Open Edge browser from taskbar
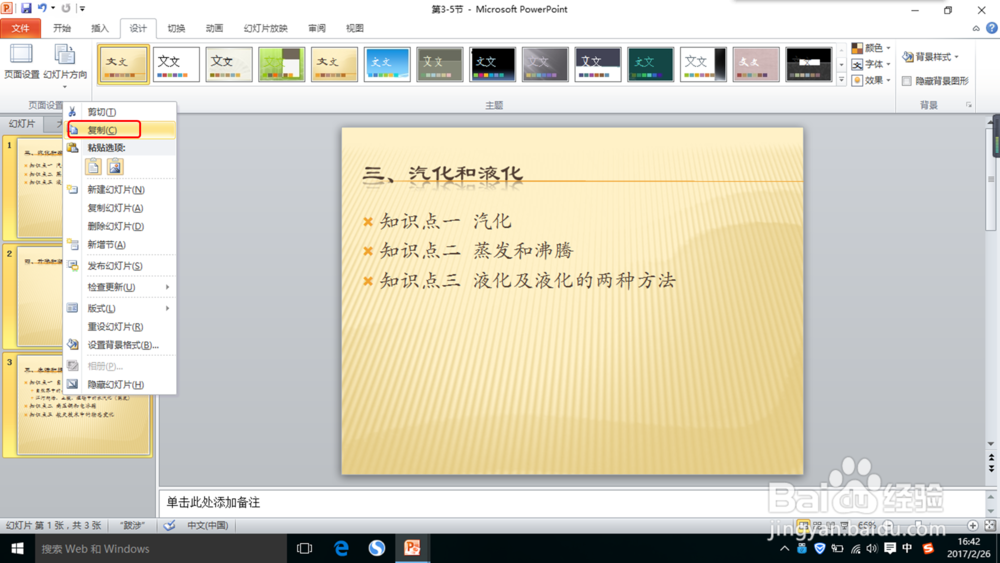Viewport: 1000px width, 563px height. pyautogui.click(x=341, y=548)
